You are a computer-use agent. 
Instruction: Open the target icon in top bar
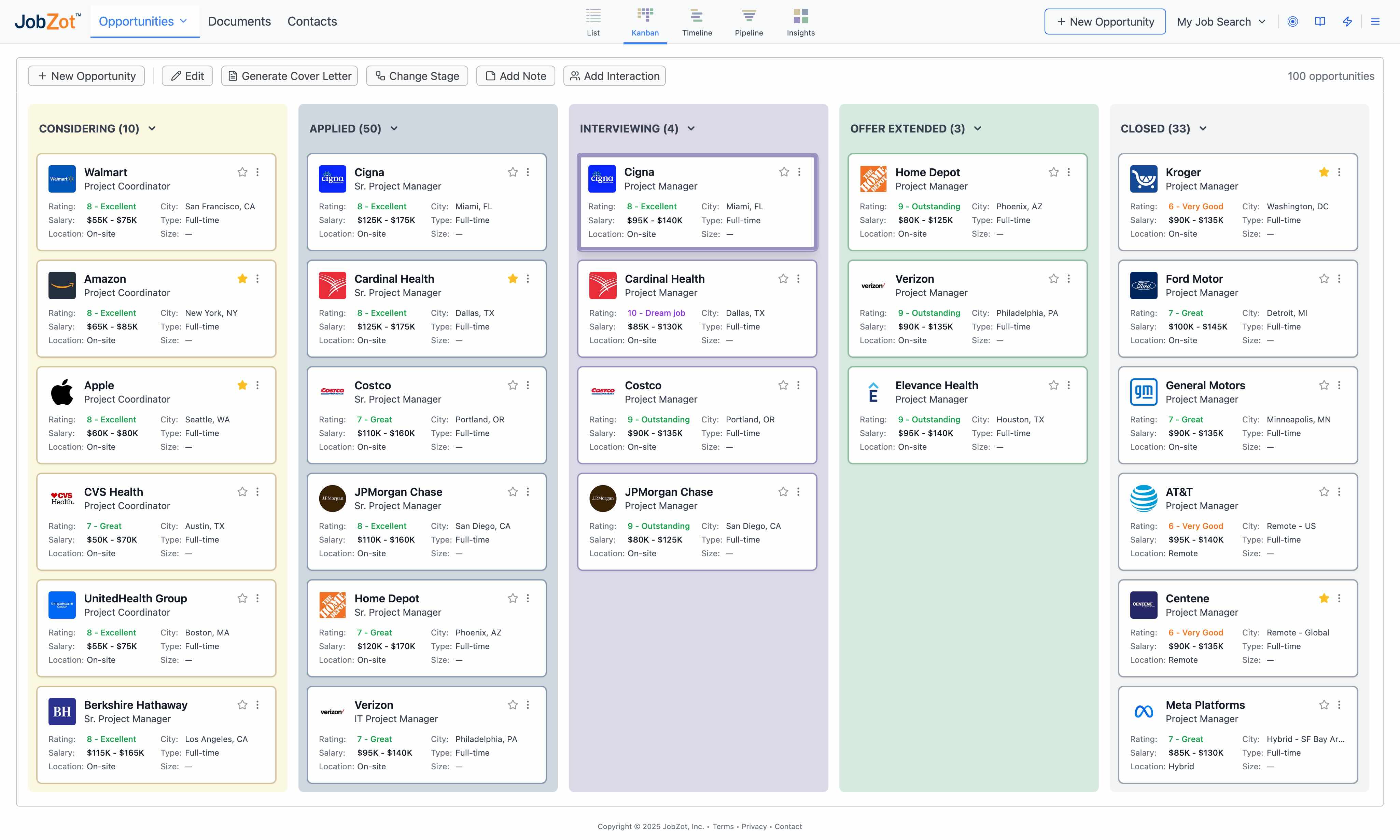coord(1292,22)
